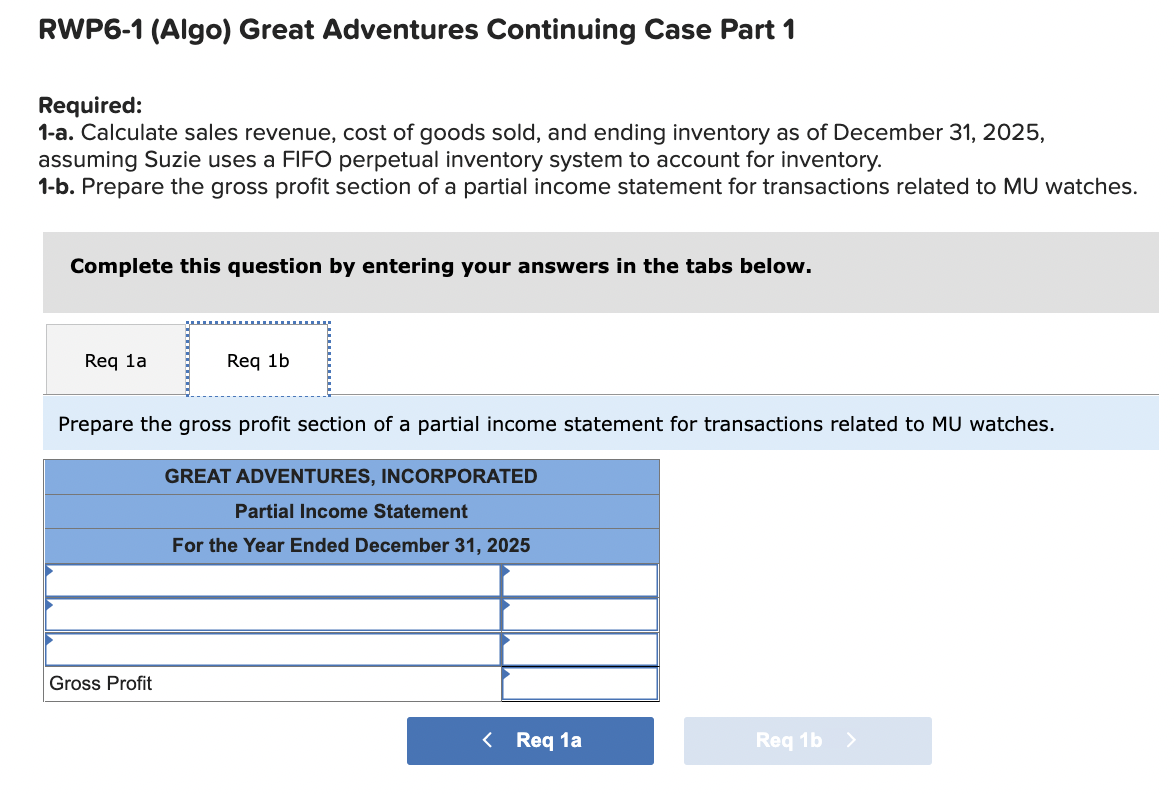The width and height of the screenshot is (1174, 794).
Task: Open the first label row dropdown picker
Action: coord(47,571)
